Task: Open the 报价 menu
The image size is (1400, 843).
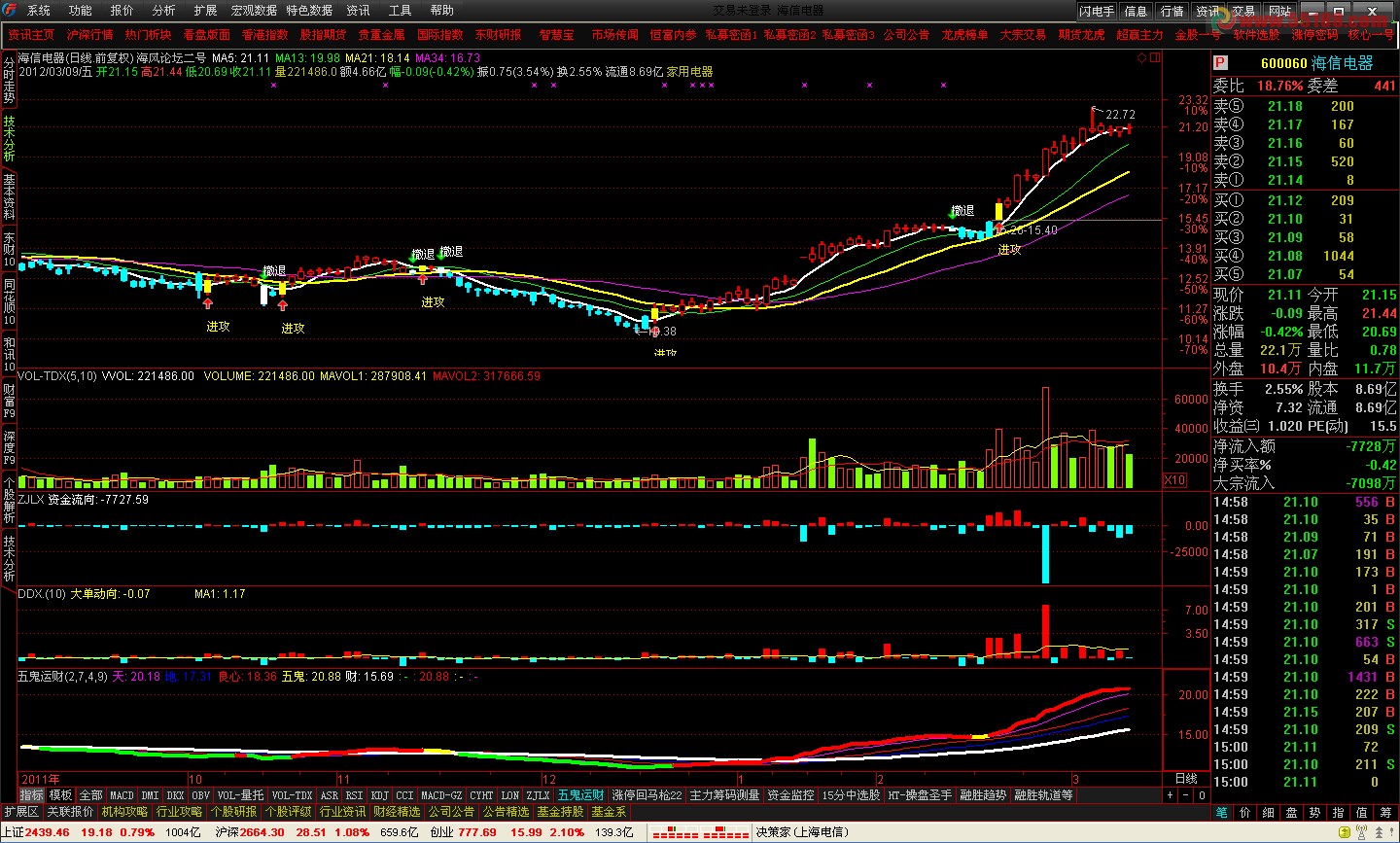Action: point(122,11)
